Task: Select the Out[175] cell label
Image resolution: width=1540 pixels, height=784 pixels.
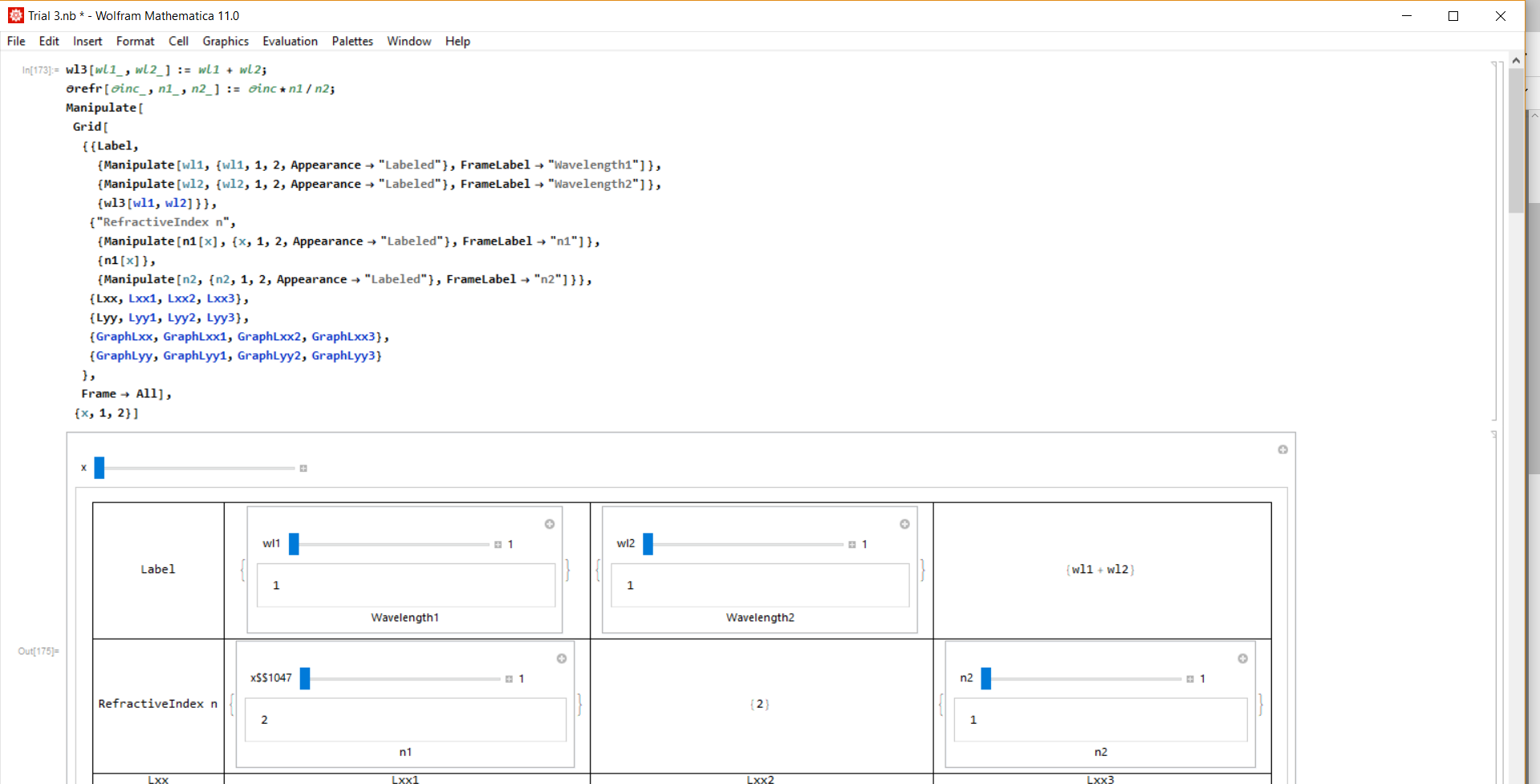Action: pyautogui.click(x=39, y=651)
